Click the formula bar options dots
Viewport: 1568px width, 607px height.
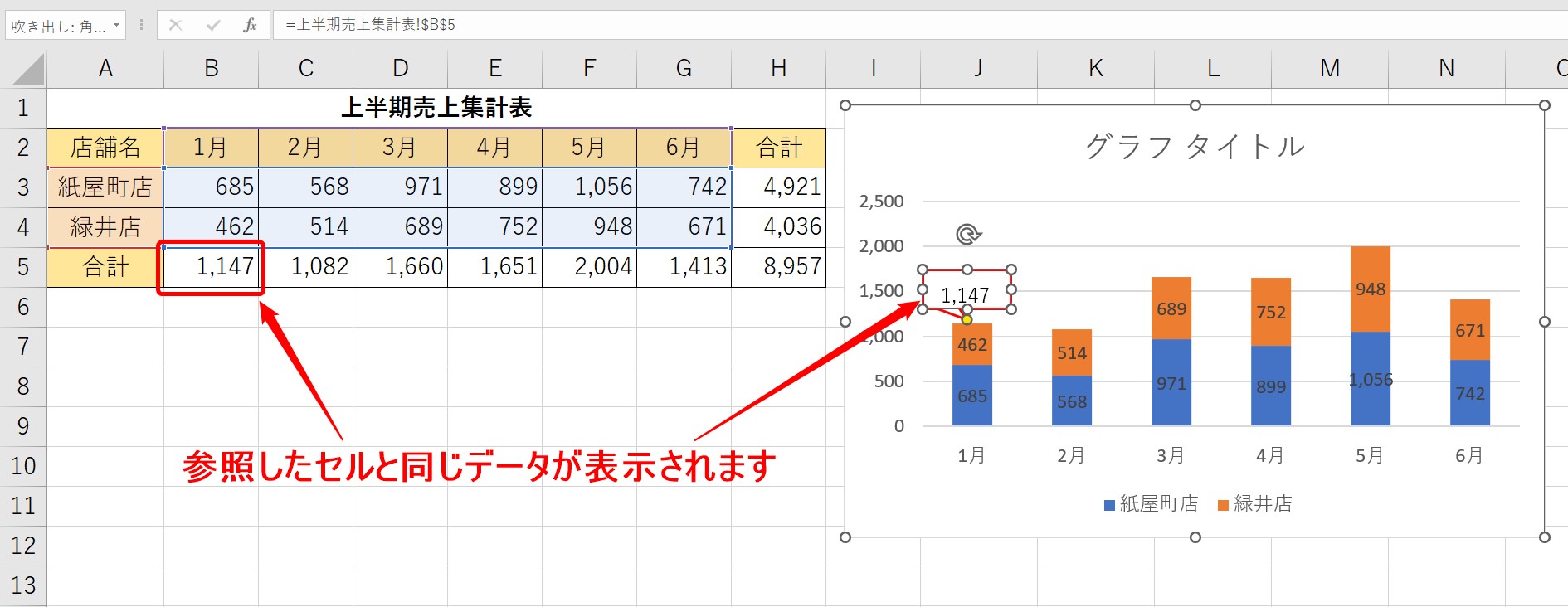click(x=141, y=25)
